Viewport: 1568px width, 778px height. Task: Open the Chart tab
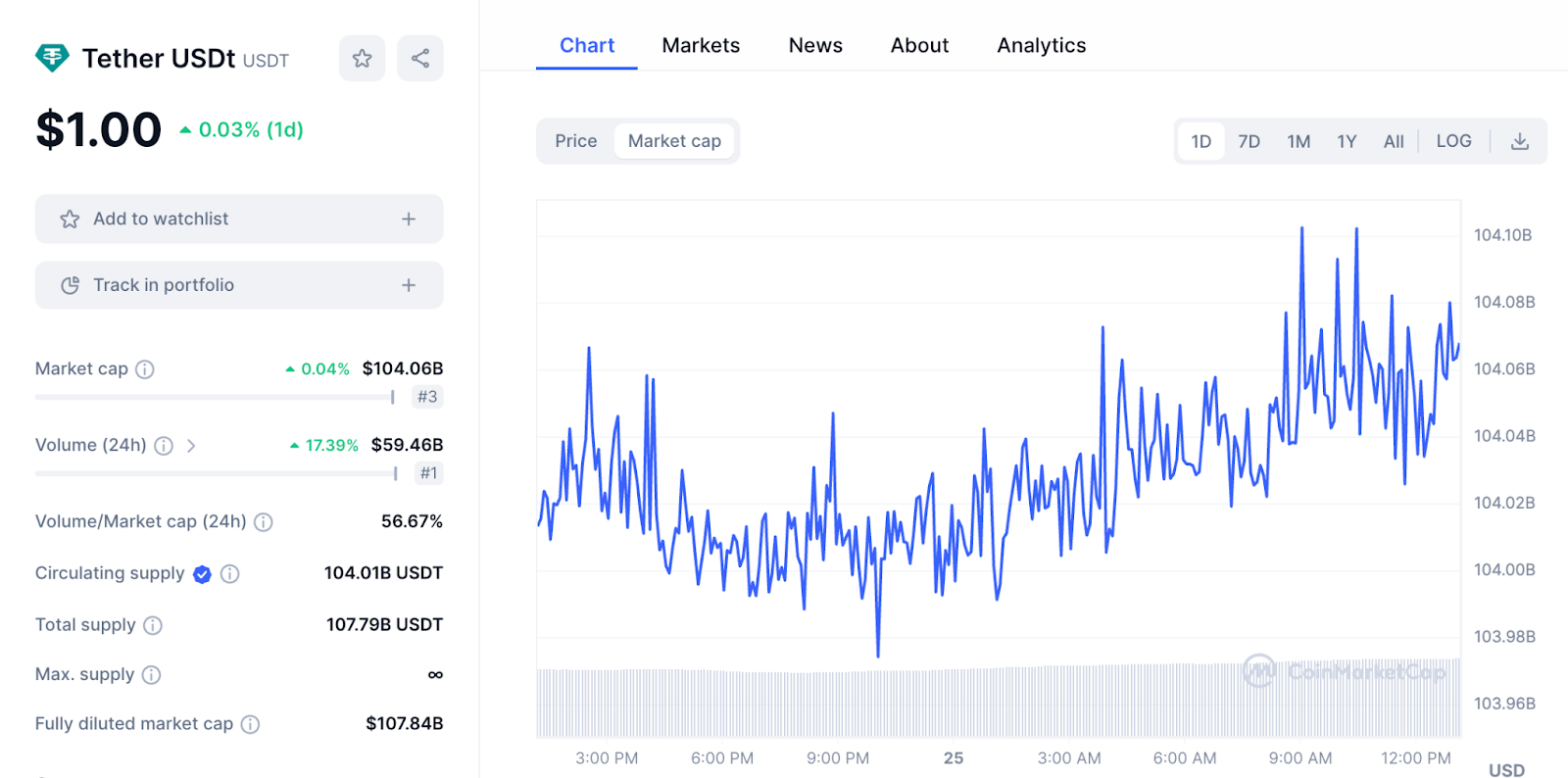pos(587,45)
